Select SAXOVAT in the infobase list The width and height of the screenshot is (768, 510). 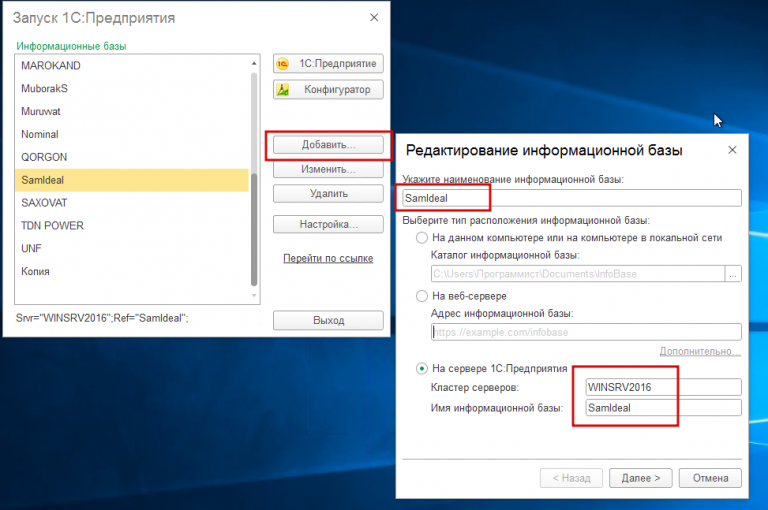pyautogui.click(x=132, y=203)
